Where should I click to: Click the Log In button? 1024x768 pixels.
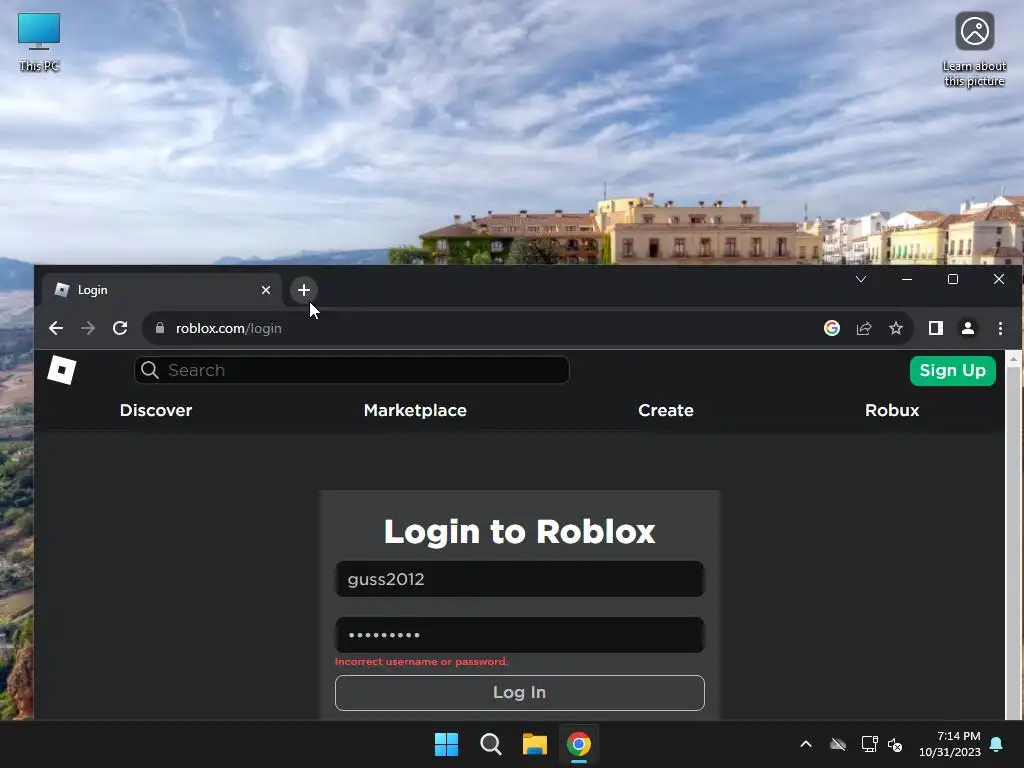coord(520,692)
